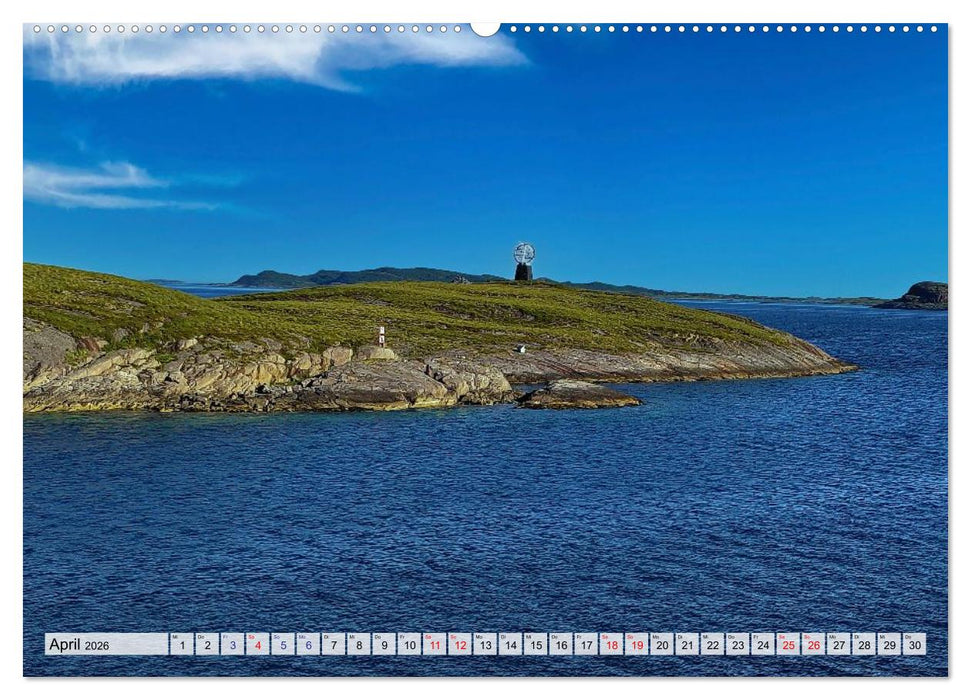This screenshot has height=700, width=971.
Task: Click the small white marker on the rocks
Action: [x=522, y=348]
